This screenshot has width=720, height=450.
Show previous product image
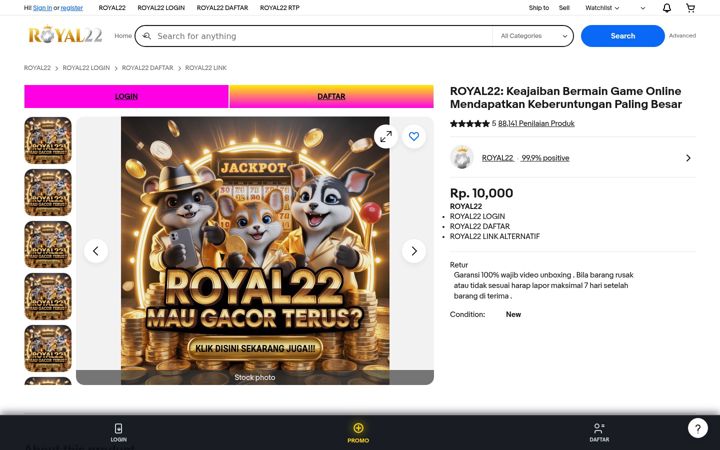point(96,251)
